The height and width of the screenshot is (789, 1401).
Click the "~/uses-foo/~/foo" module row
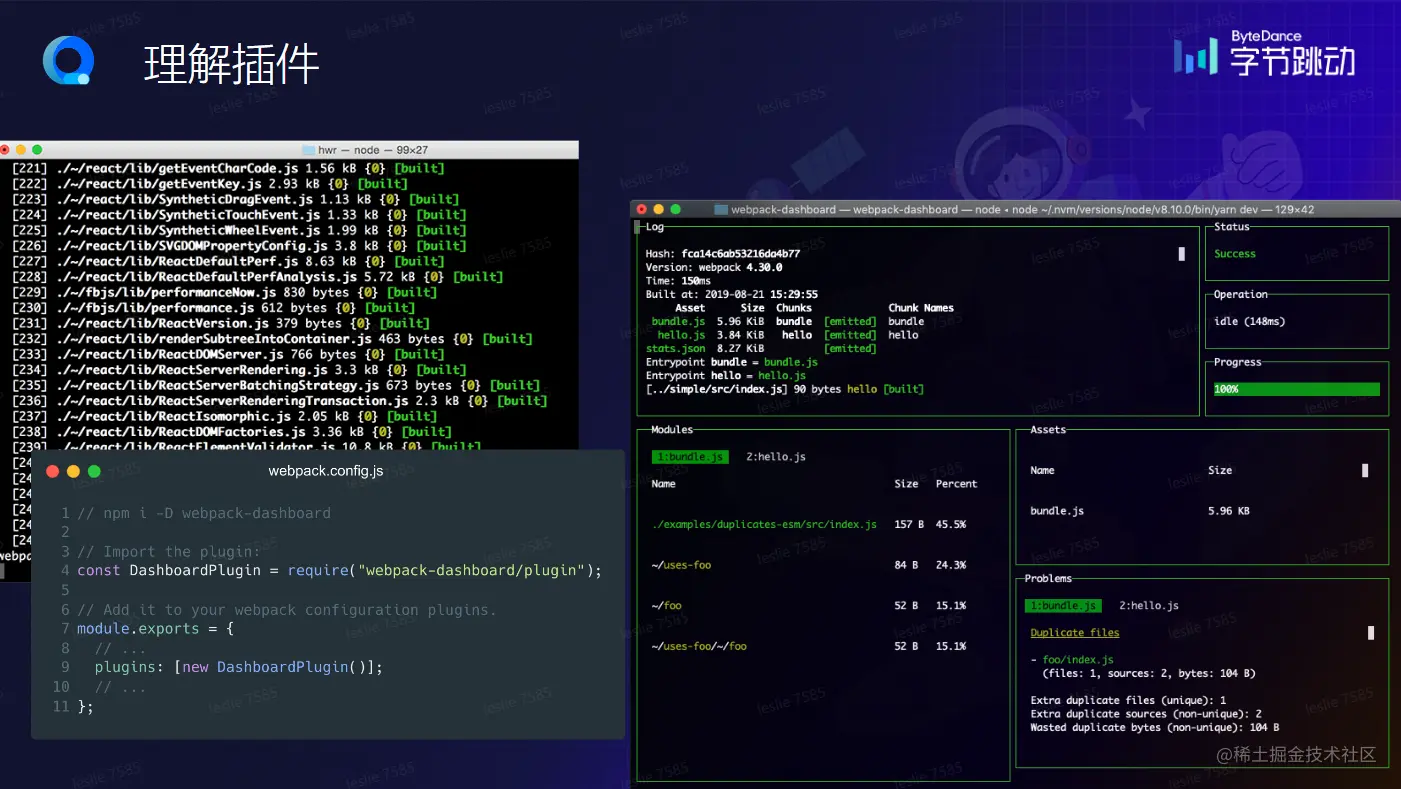pyautogui.click(x=809, y=646)
